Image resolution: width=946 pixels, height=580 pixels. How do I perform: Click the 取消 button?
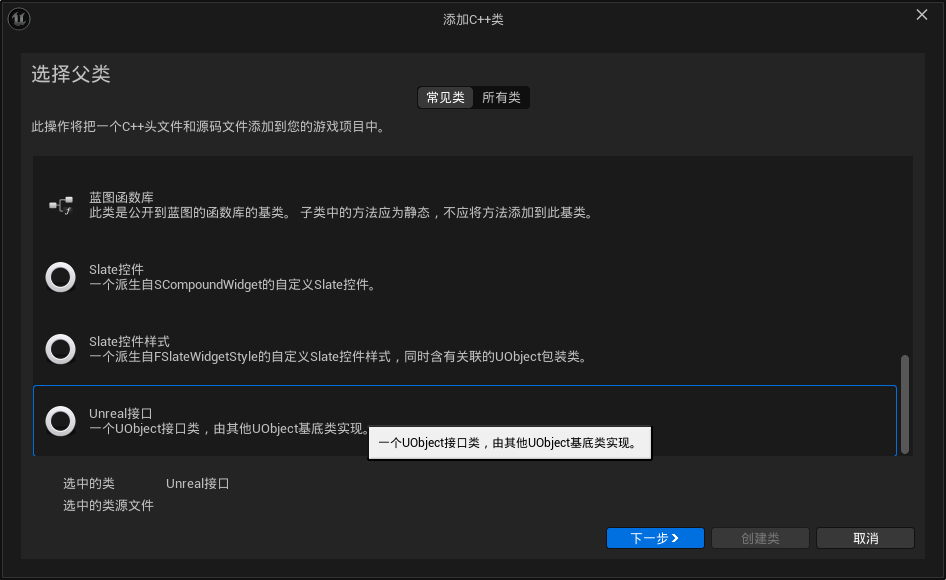(x=865, y=538)
